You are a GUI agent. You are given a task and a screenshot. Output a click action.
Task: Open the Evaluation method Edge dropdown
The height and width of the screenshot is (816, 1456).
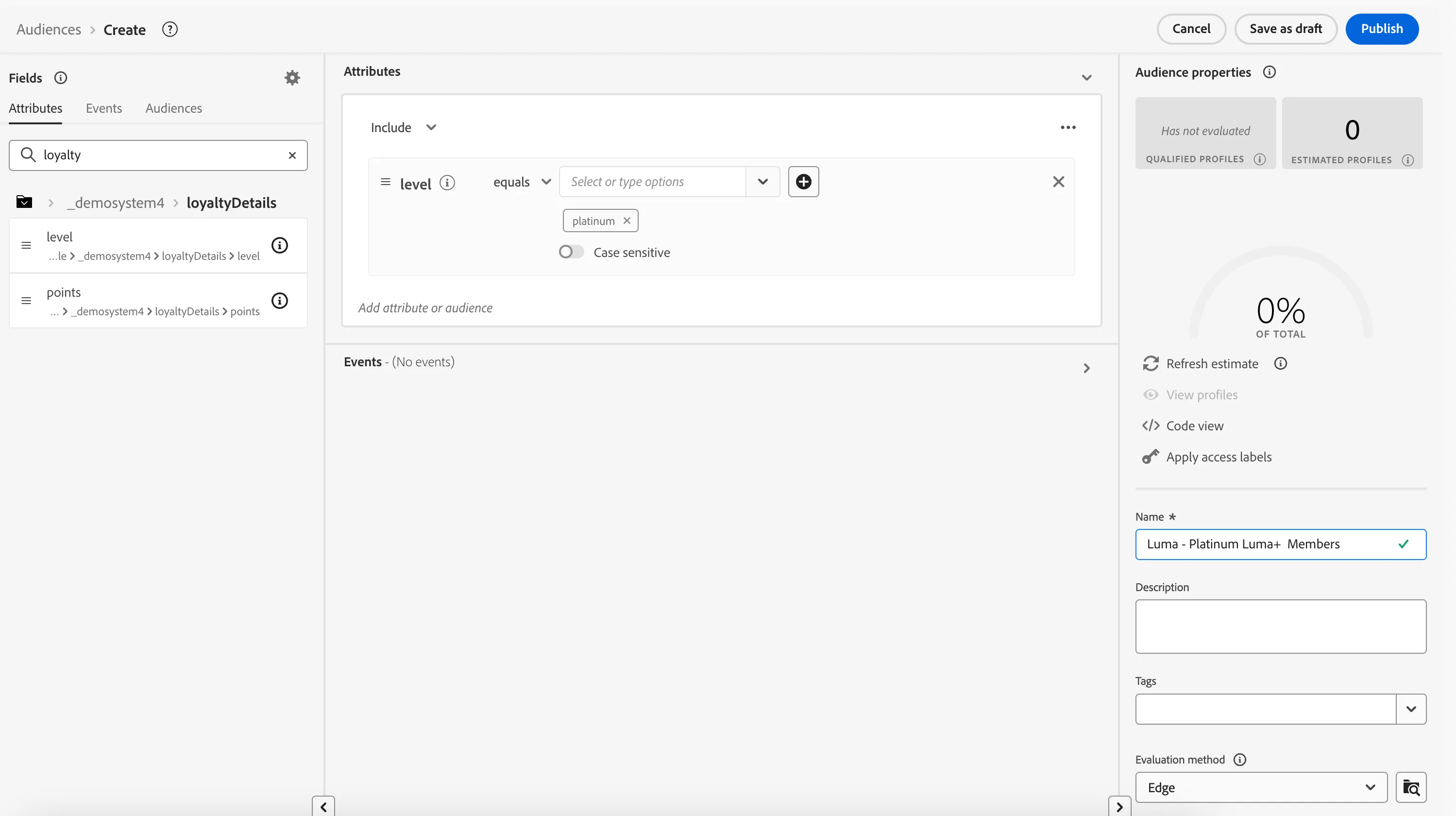click(x=1261, y=787)
